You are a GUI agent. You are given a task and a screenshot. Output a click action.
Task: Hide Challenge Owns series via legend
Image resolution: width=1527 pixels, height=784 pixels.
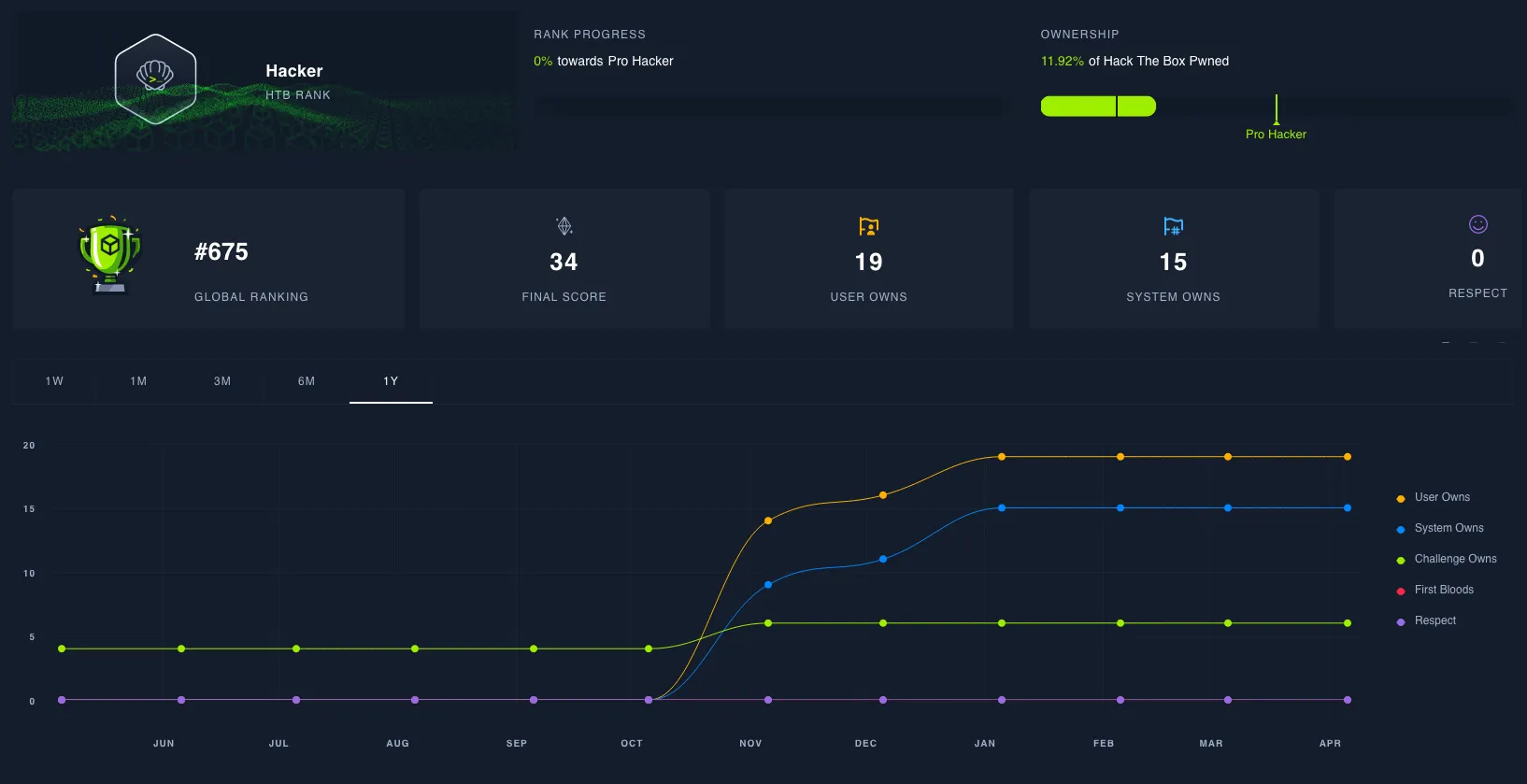point(1454,559)
